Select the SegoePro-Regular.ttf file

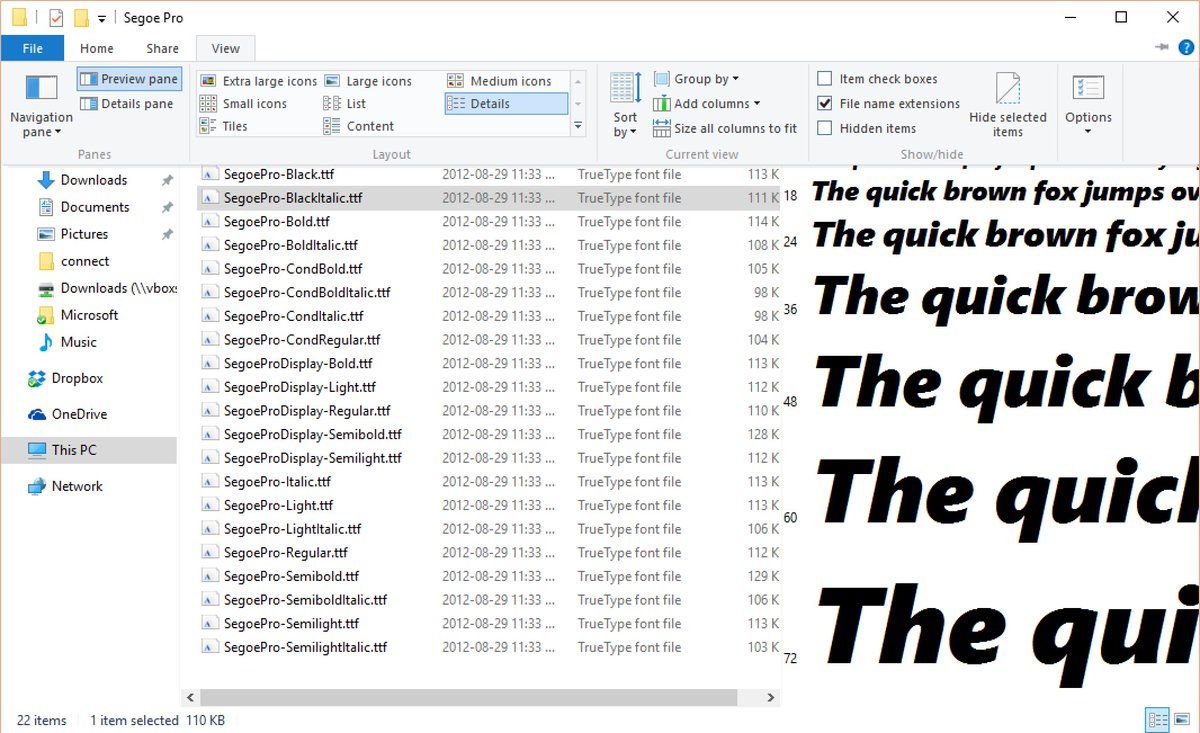pos(285,553)
